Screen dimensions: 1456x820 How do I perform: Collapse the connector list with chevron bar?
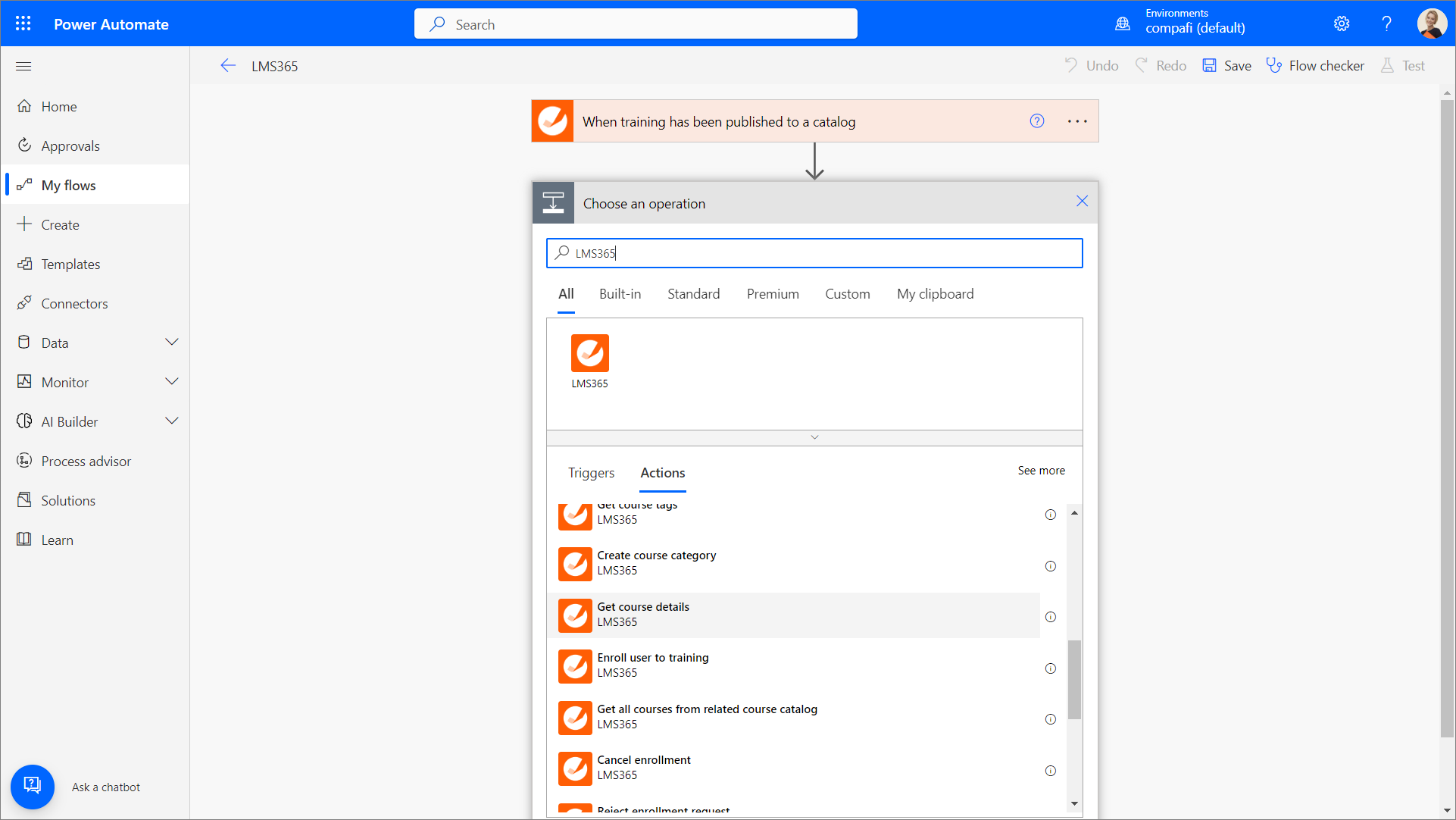[x=814, y=437]
